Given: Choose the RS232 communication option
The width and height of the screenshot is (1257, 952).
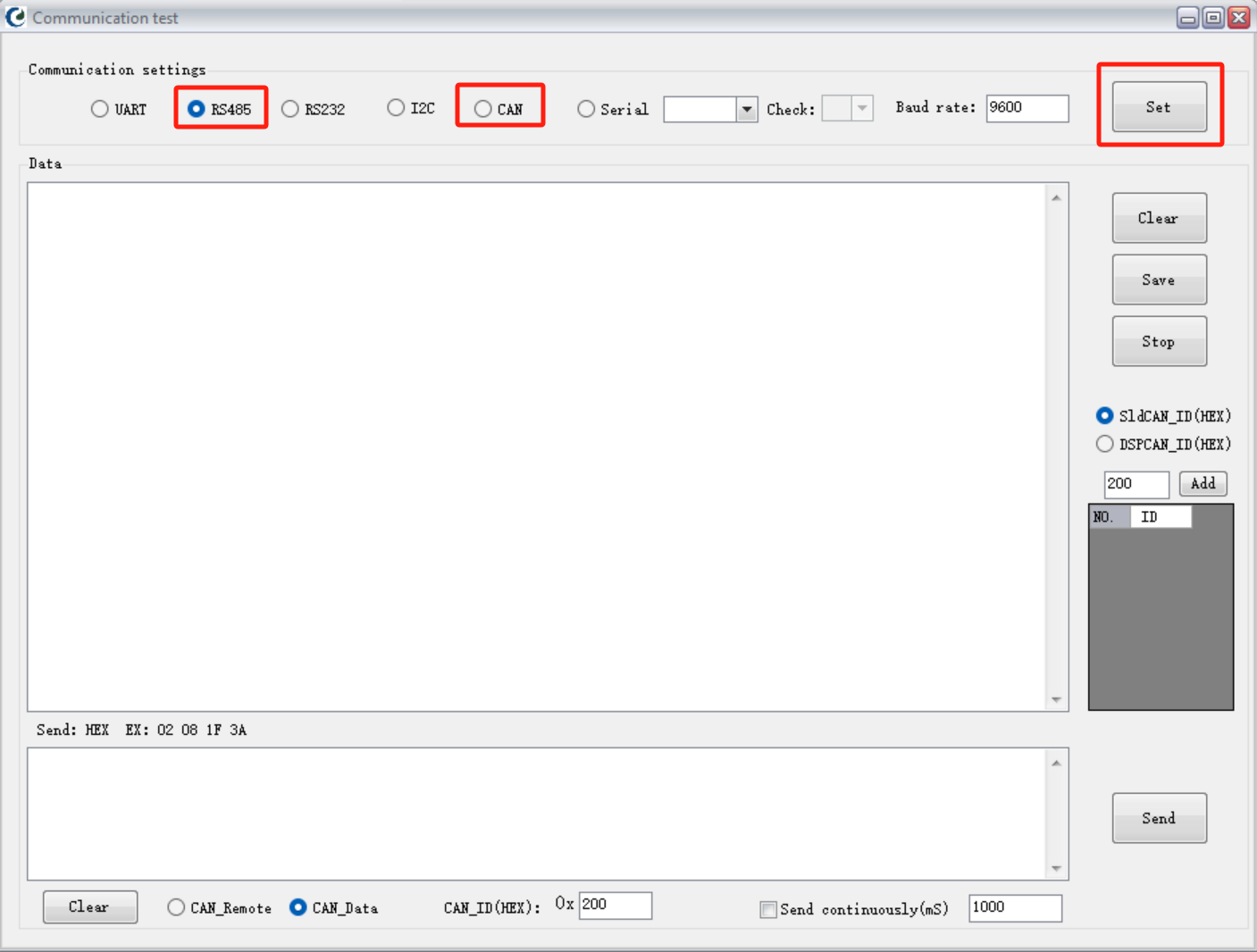Looking at the screenshot, I should click(290, 109).
